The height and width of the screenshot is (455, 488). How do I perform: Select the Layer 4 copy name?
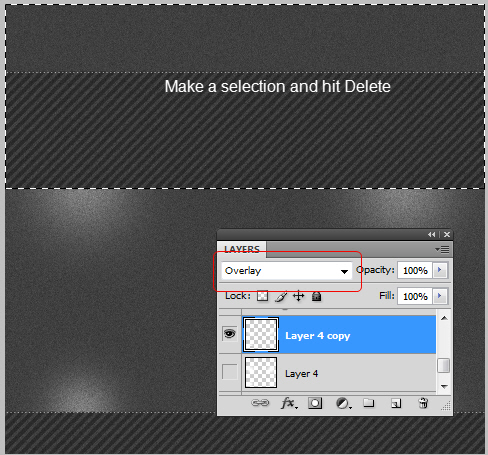317,336
